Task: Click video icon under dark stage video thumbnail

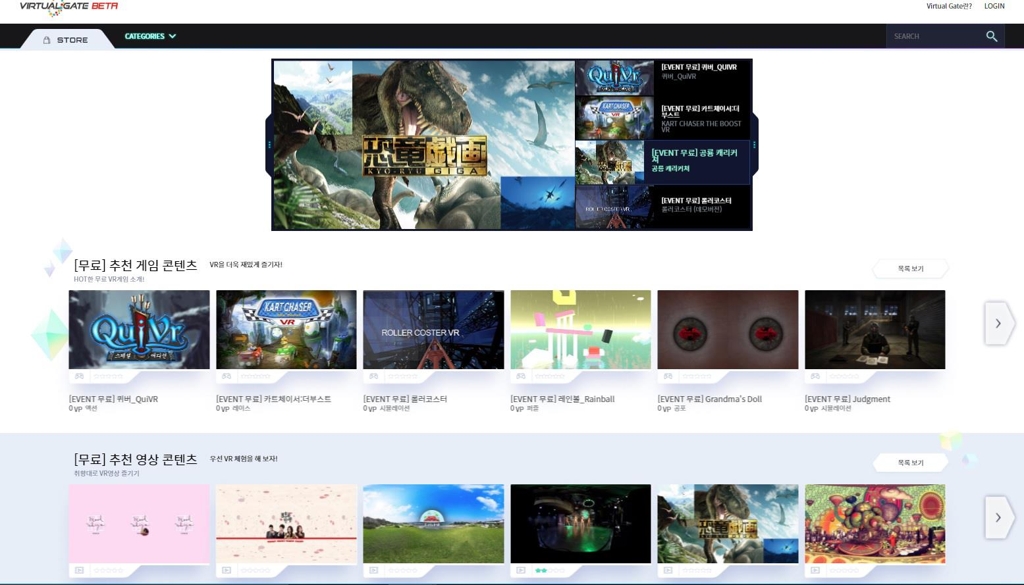Action: point(520,571)
